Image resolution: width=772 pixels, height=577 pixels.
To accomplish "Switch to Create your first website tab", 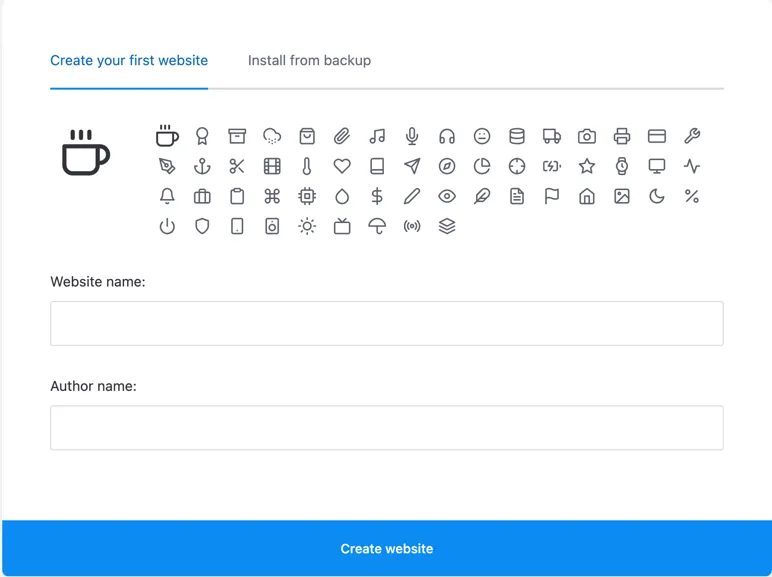I will coord(129,61).
